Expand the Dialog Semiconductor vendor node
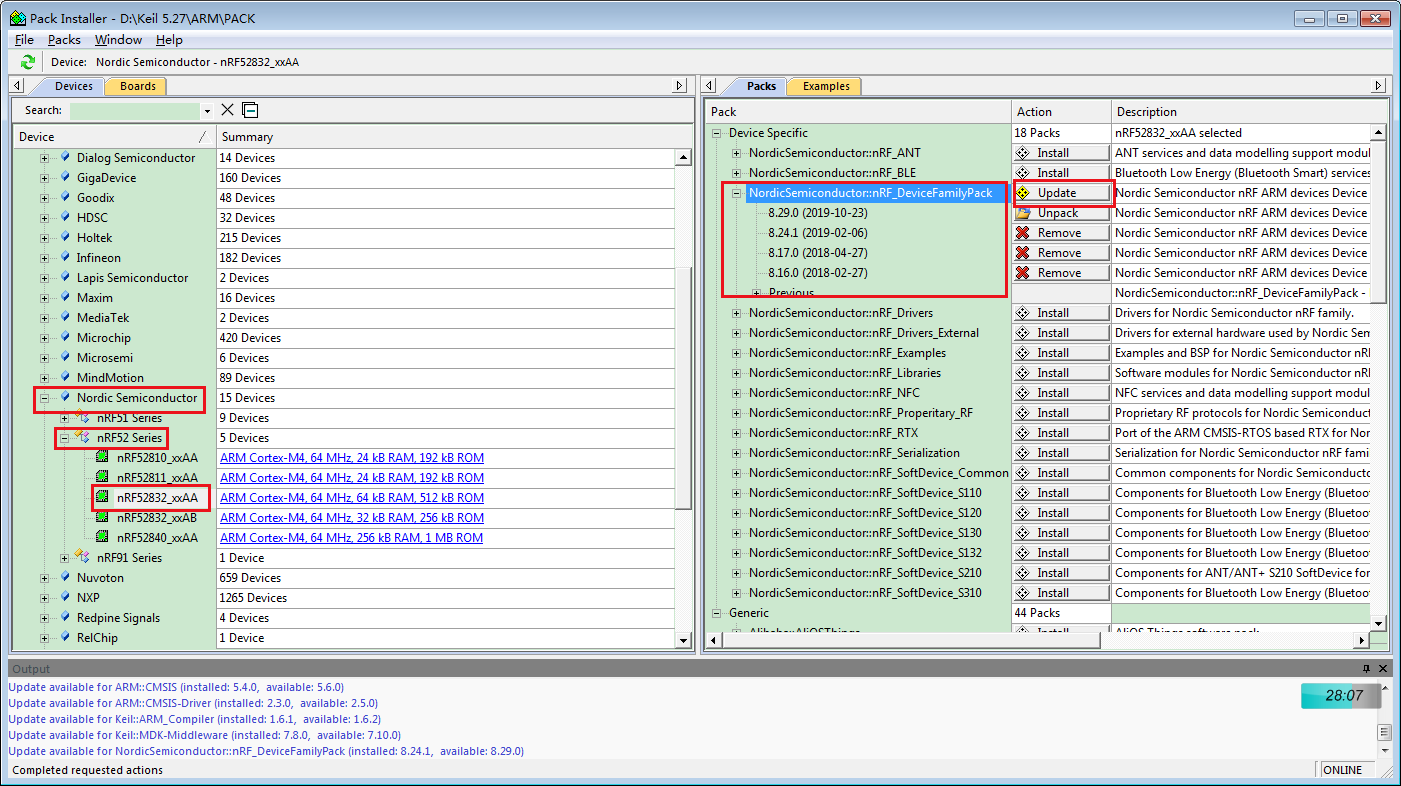This screenshot has height=786, width=1401. click(44, 158)
